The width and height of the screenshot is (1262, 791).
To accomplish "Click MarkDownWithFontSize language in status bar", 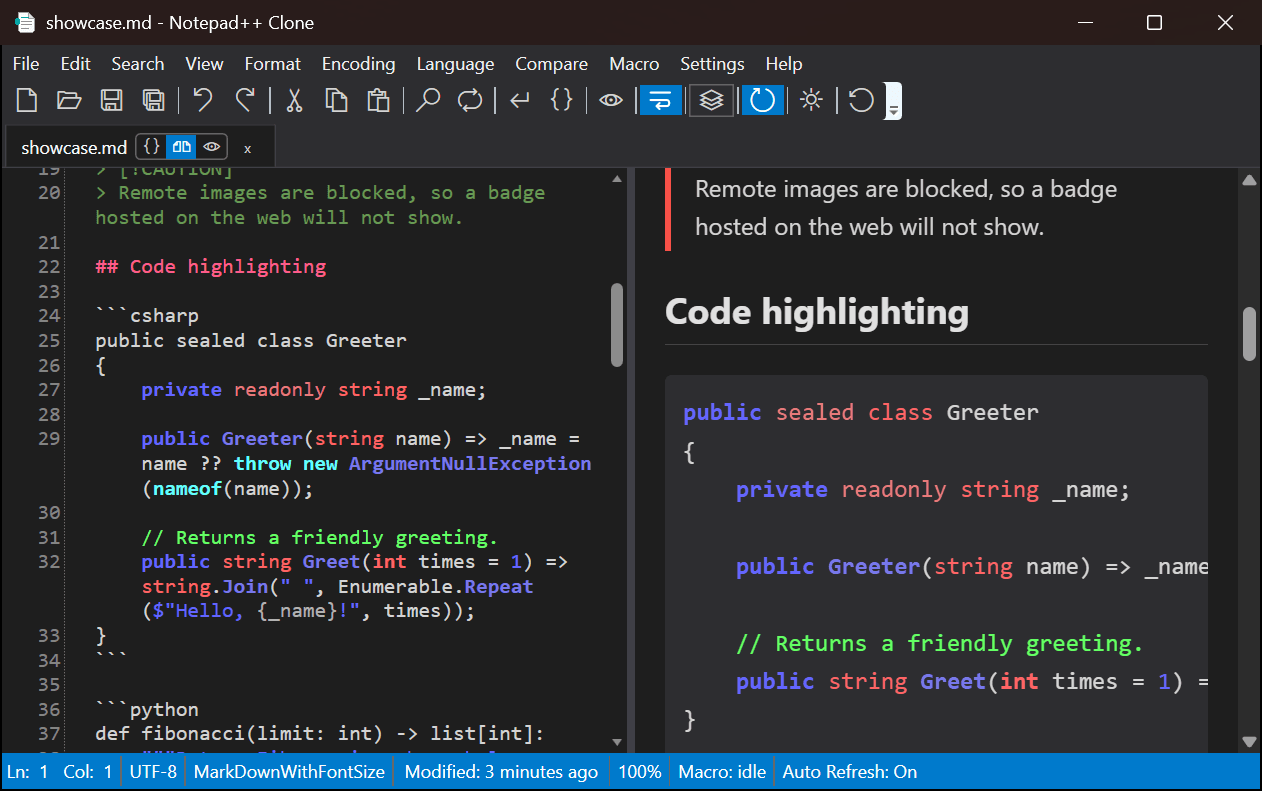I will 289,772.
